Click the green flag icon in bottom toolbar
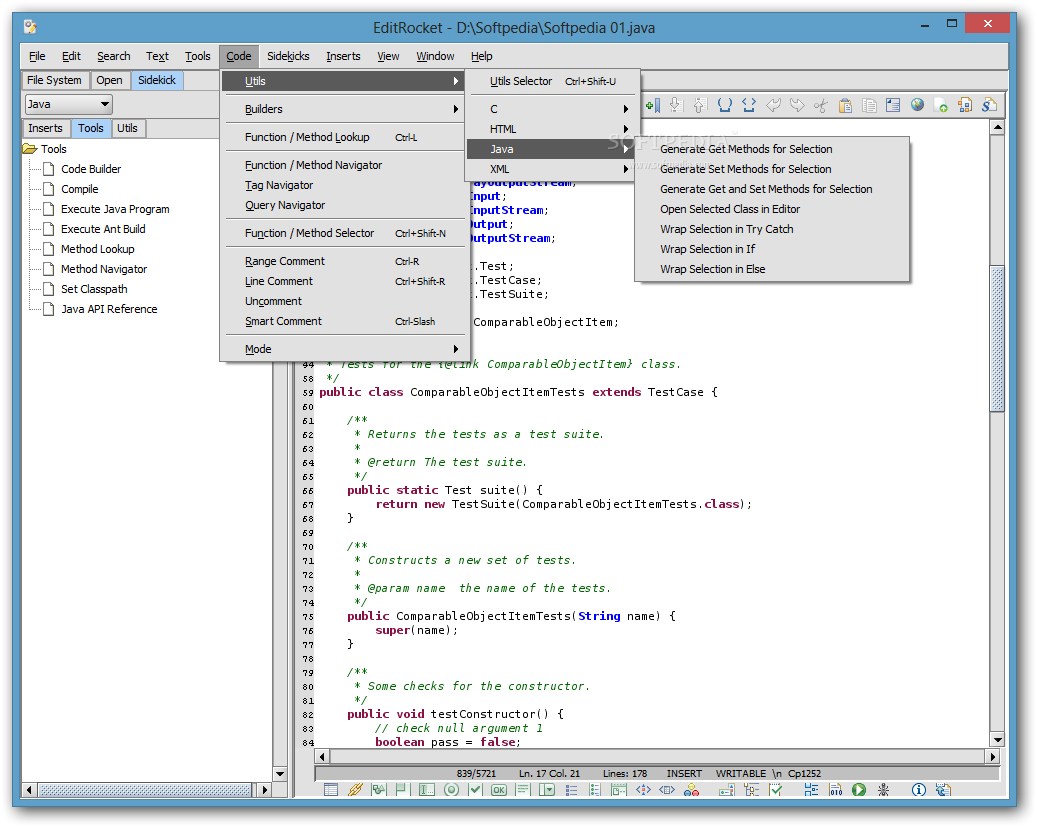Viewport: 1037px width, 827px height. (x=401, y=789)
